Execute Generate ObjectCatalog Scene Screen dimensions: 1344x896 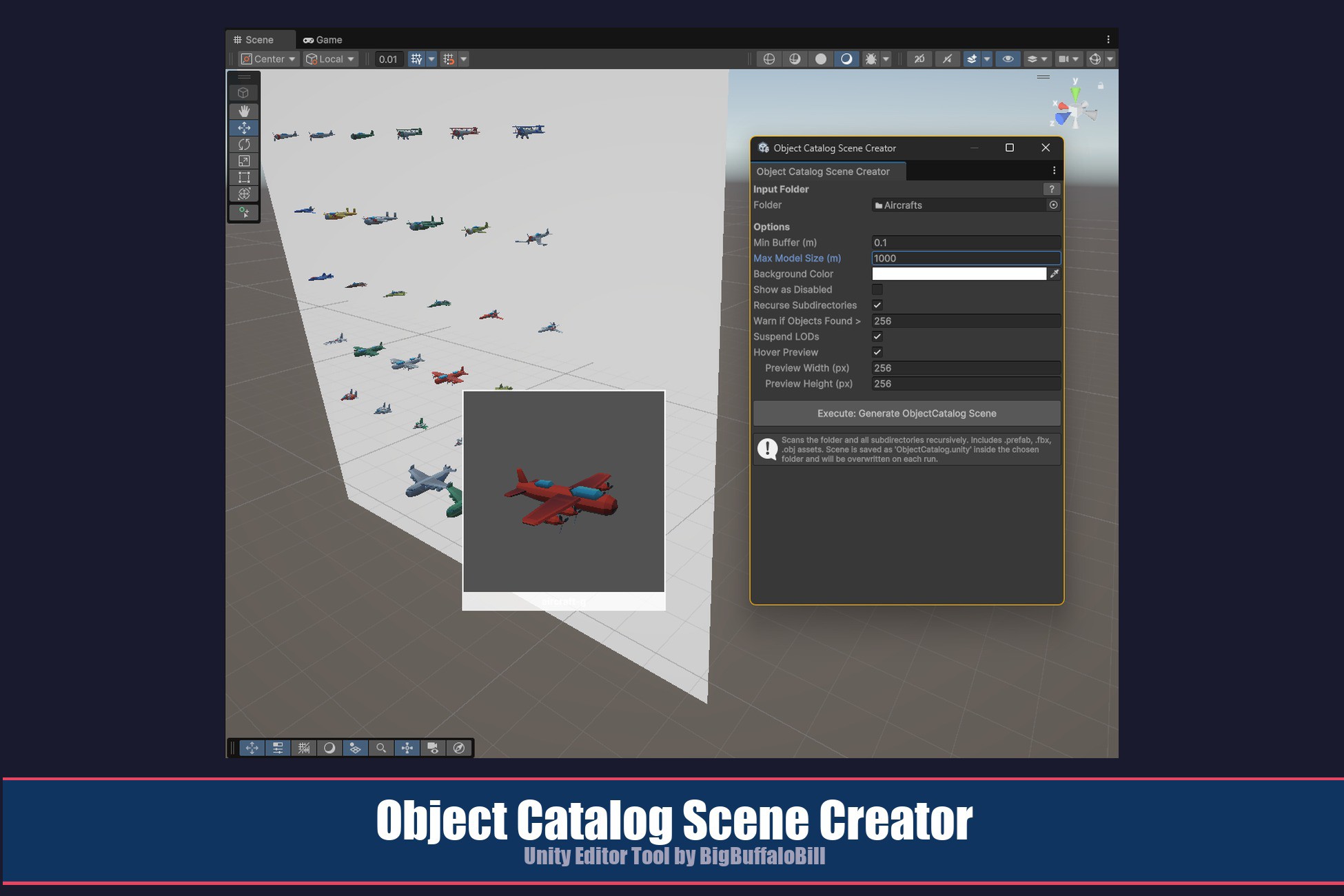(907, 414)
